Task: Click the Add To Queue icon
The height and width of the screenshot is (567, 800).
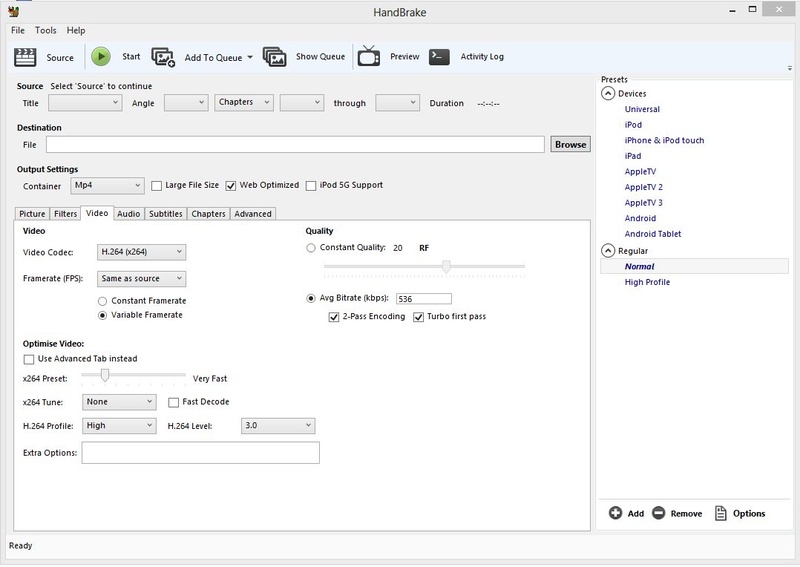Action: pyautogui.click(x=163, y=57)
